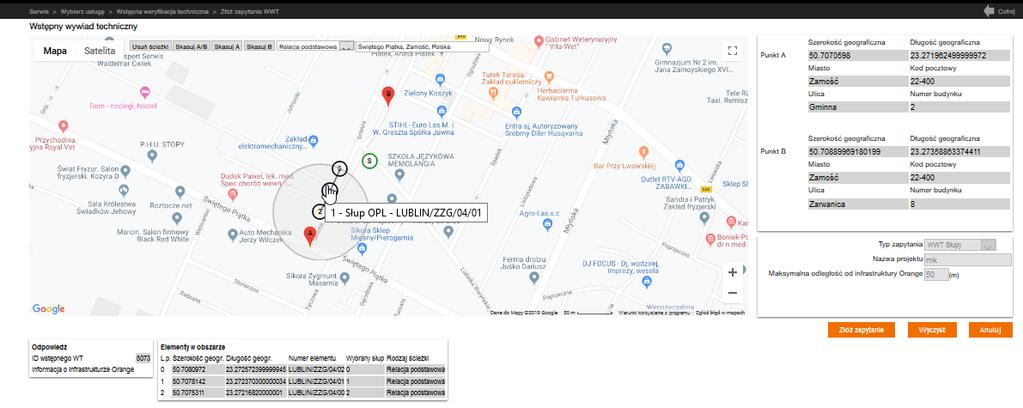Click Sikora Zygmunt Masarnia pin

coord(344,277)
